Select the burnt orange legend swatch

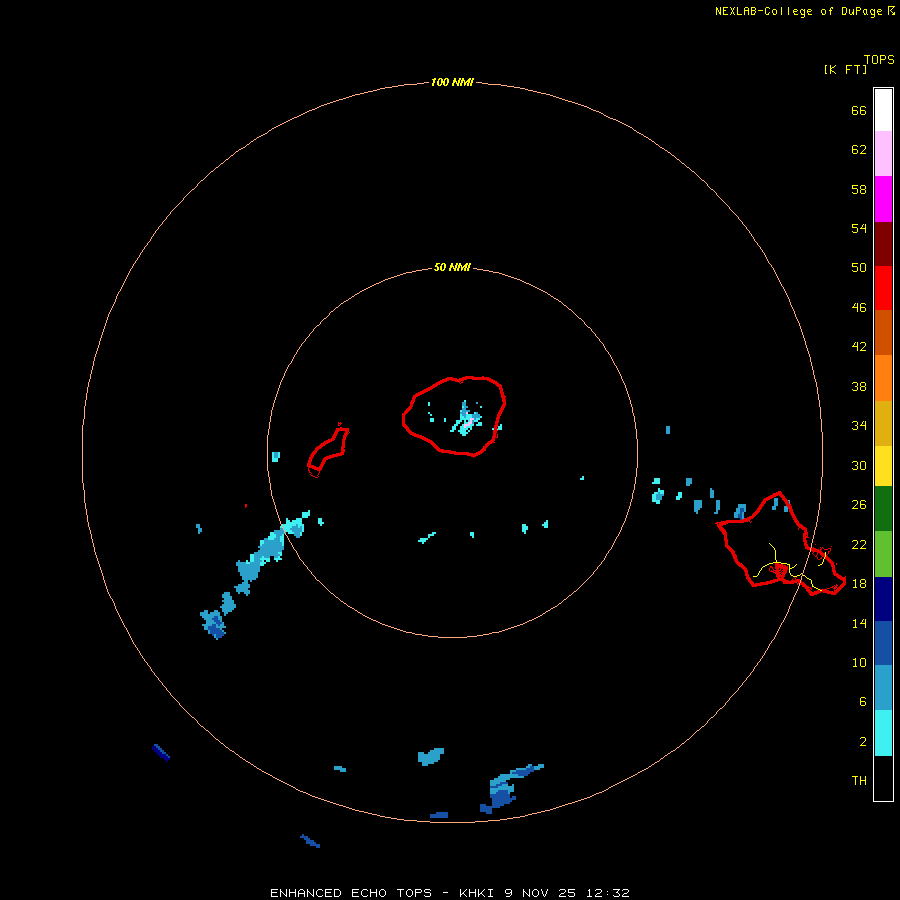pos(883,332)
